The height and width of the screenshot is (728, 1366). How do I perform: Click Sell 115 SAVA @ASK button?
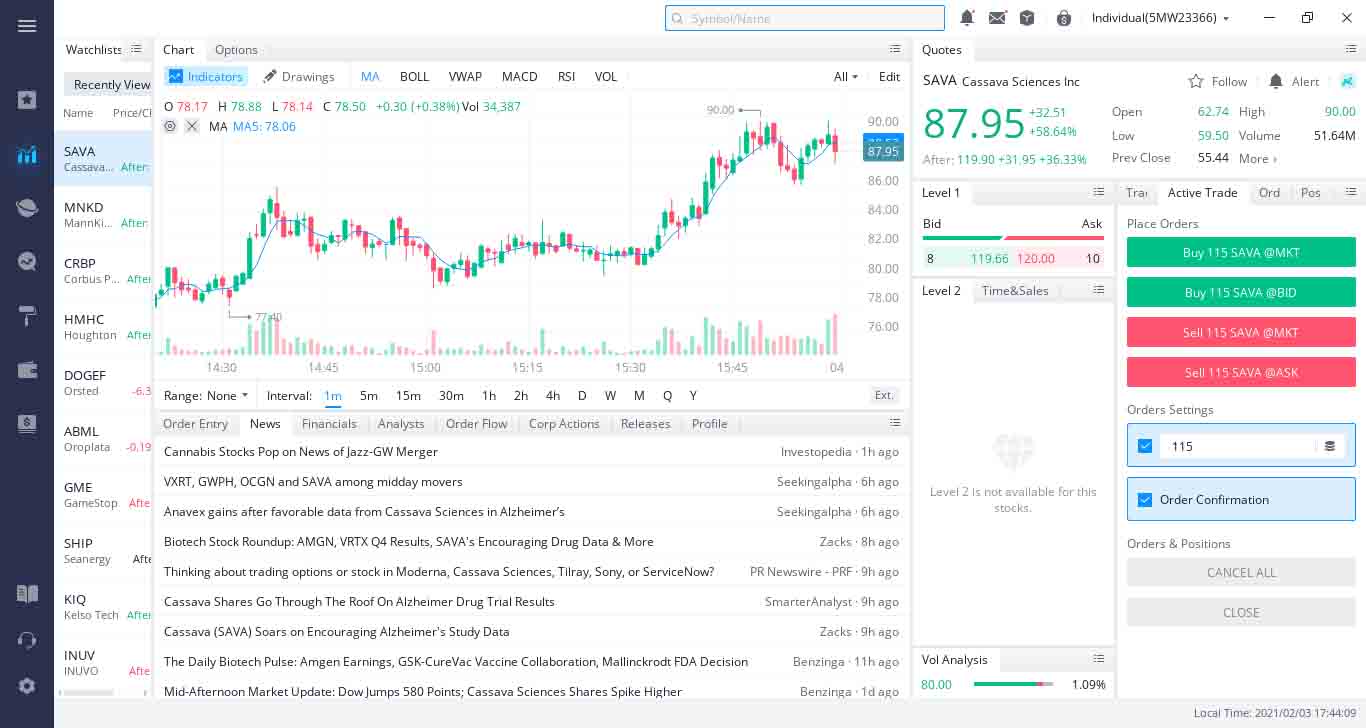coord(1241,372)
